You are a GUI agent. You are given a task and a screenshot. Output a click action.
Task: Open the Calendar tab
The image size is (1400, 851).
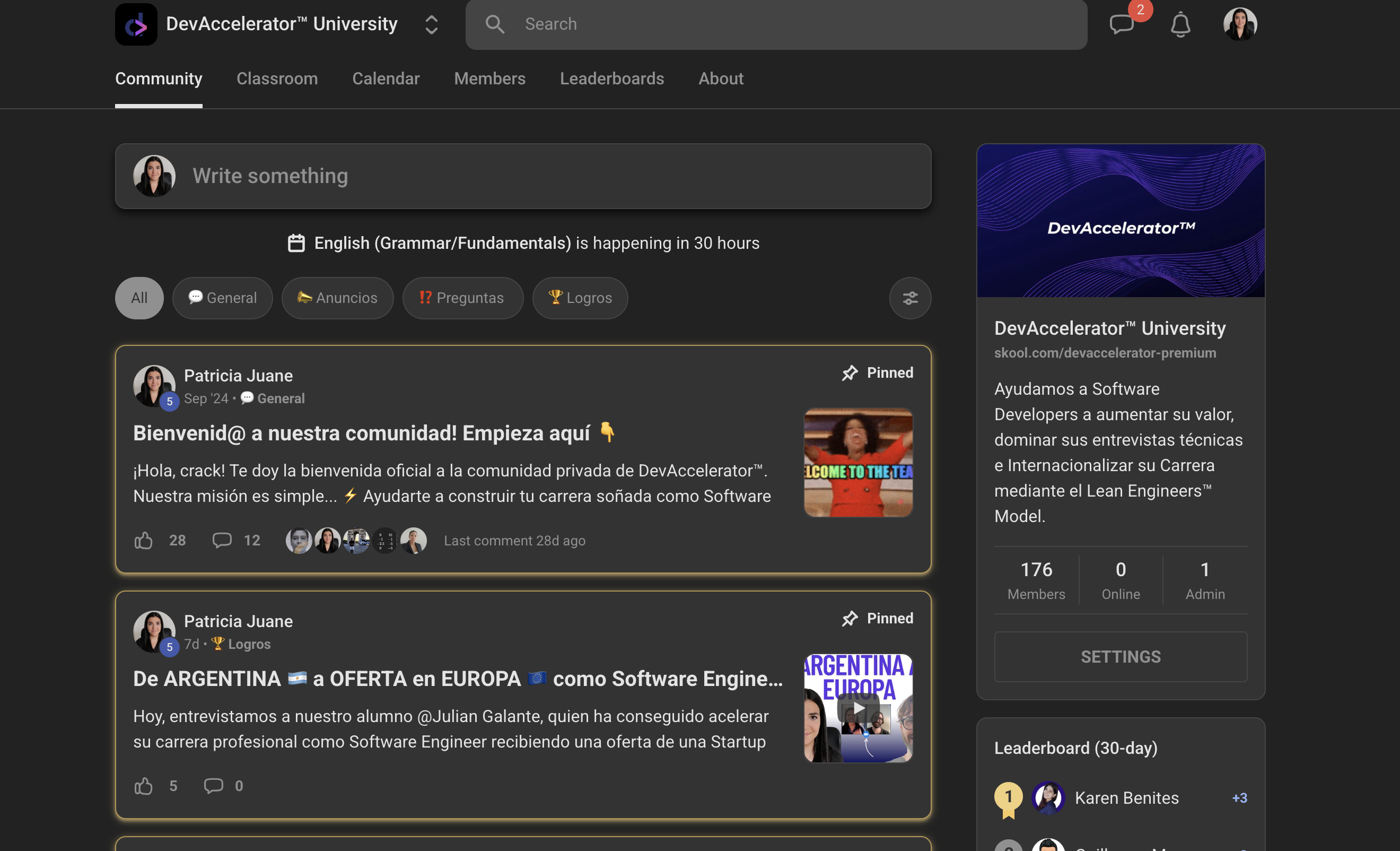click(x=386, y=79)
